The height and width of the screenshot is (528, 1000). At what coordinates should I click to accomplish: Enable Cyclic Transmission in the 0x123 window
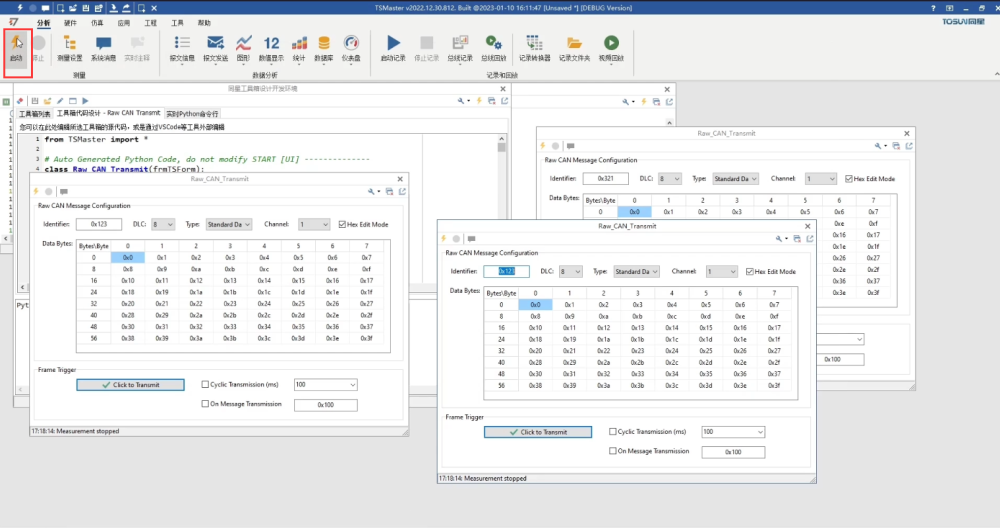(x=206, y=384)
